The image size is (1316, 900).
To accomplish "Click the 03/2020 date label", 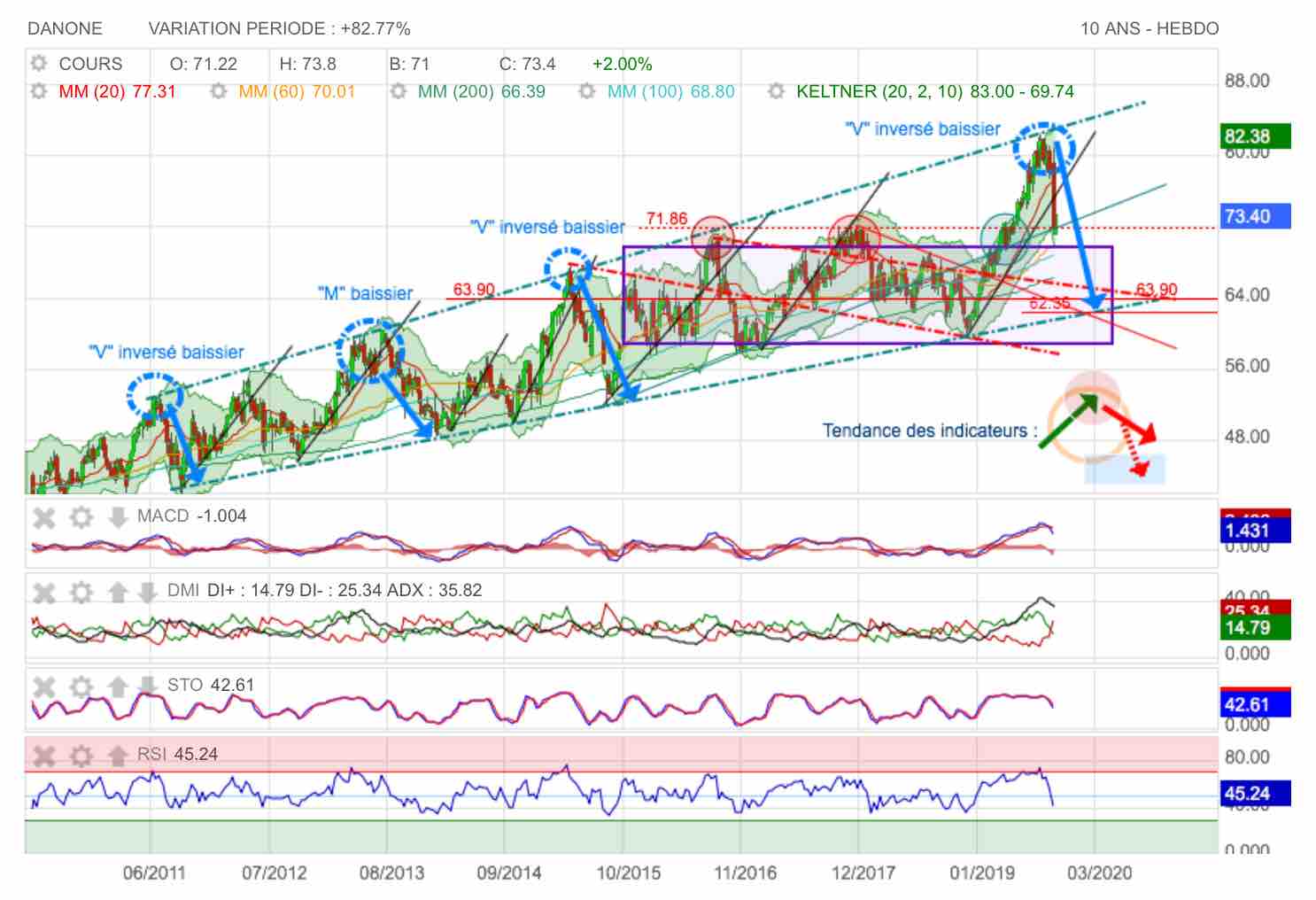I will point(1099,873).
